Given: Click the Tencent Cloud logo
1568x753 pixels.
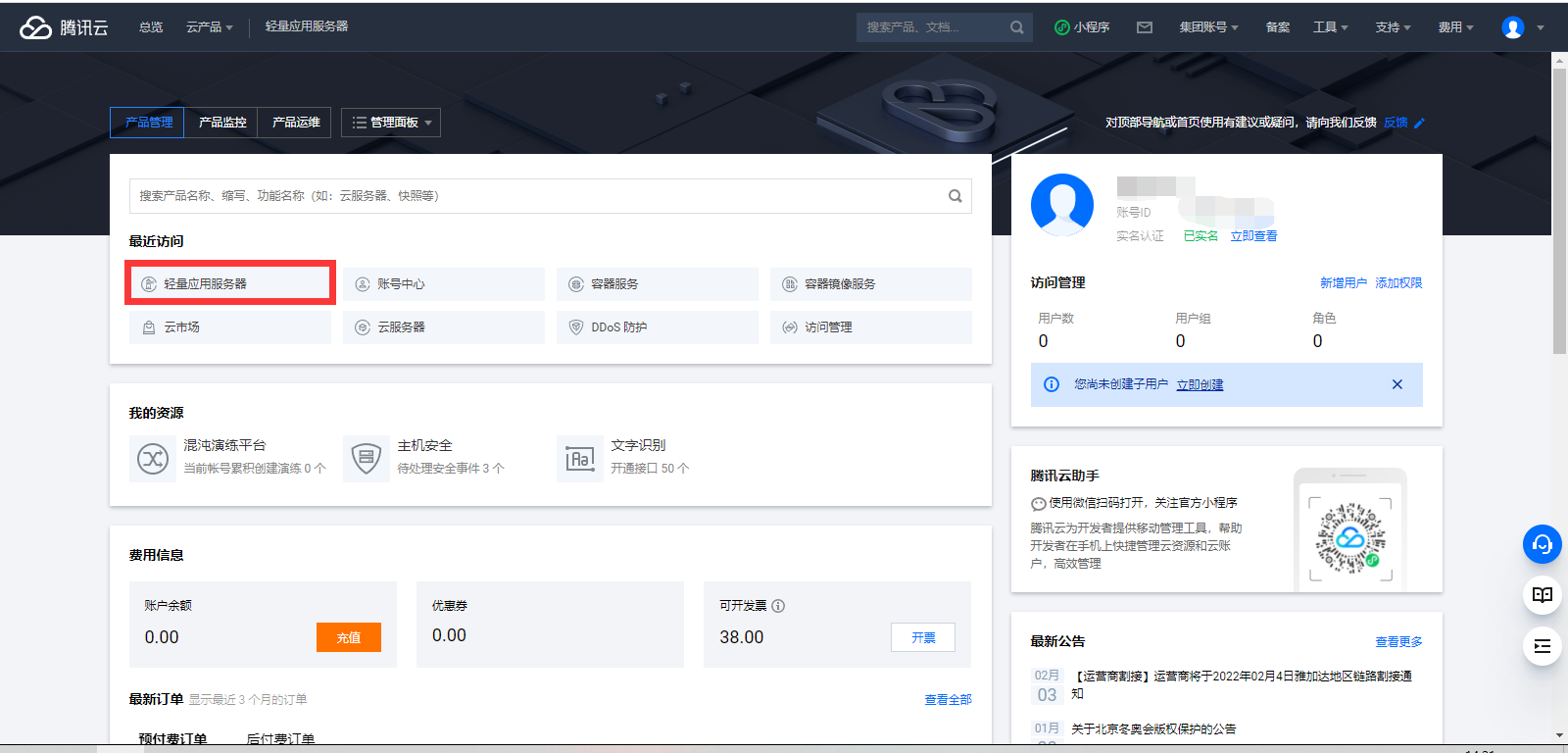Looking at the screenshot, I should coord(64,27).
